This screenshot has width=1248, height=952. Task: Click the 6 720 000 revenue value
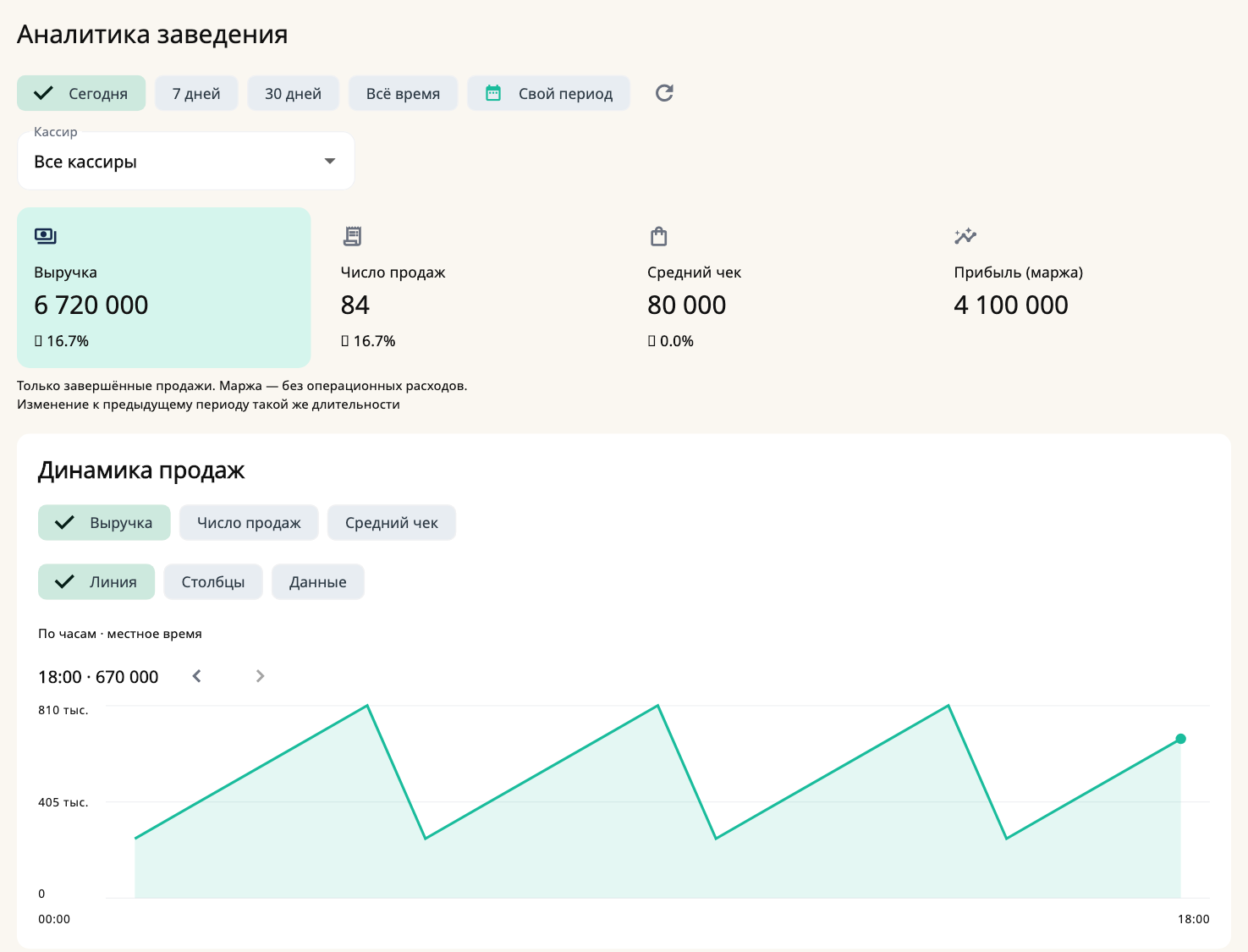tap(91, 305)
